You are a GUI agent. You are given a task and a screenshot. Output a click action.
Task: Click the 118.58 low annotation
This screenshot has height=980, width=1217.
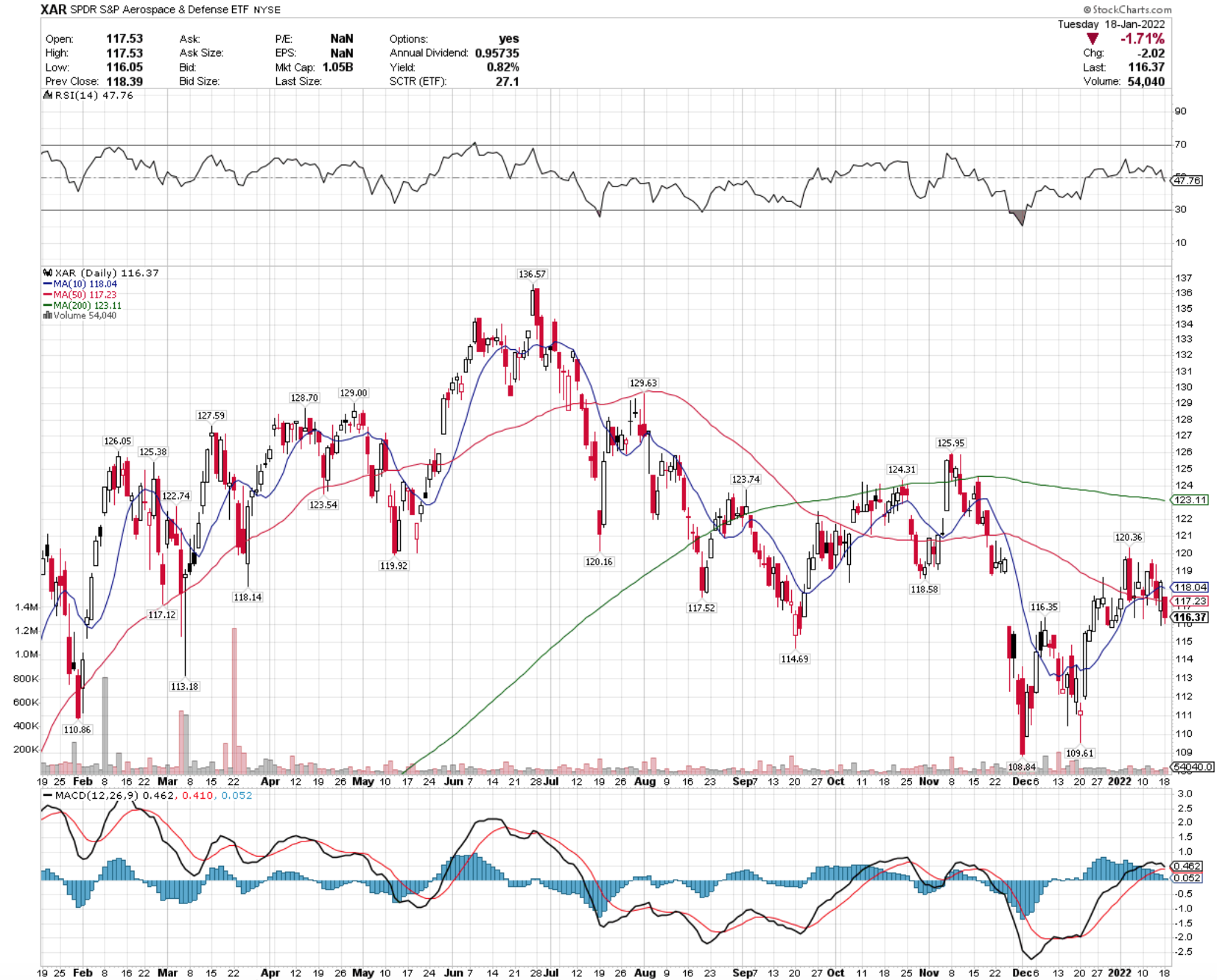click(x=924, y=589)
